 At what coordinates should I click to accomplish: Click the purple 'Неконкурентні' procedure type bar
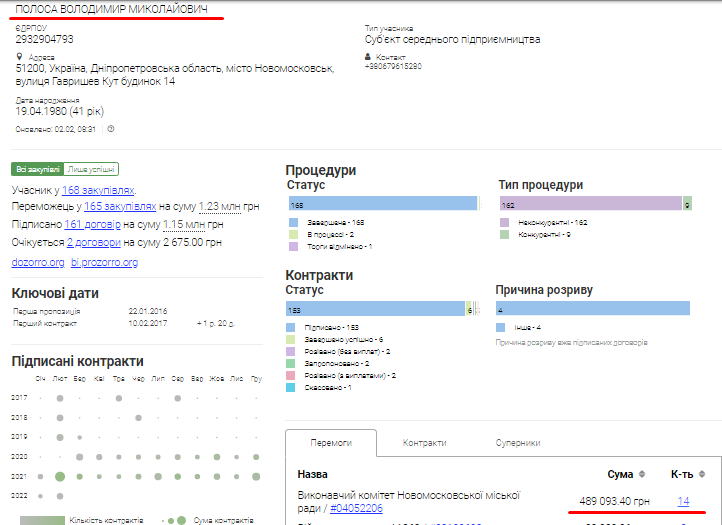[x=590, y=204]
